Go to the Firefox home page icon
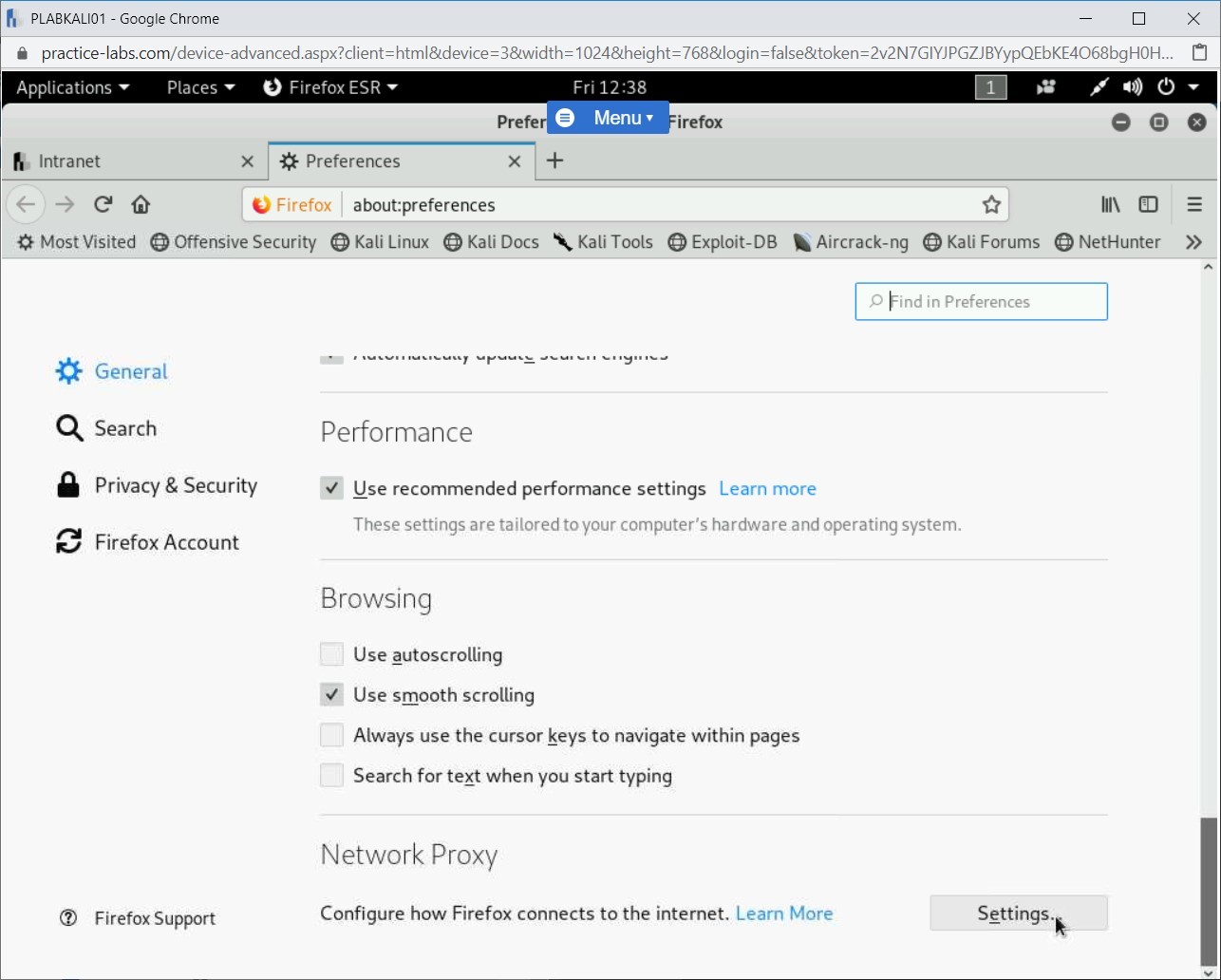Viewport: 1221px width, 980px height. click(141, 204)
